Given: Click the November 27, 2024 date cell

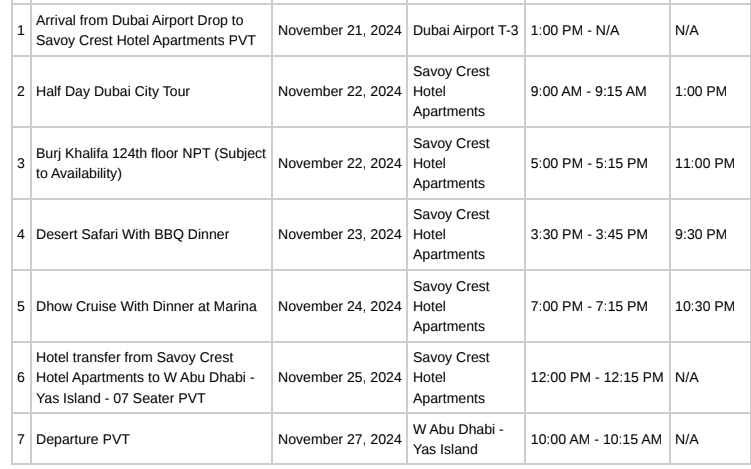Looking at the screenshot, I should coord(340,439).
